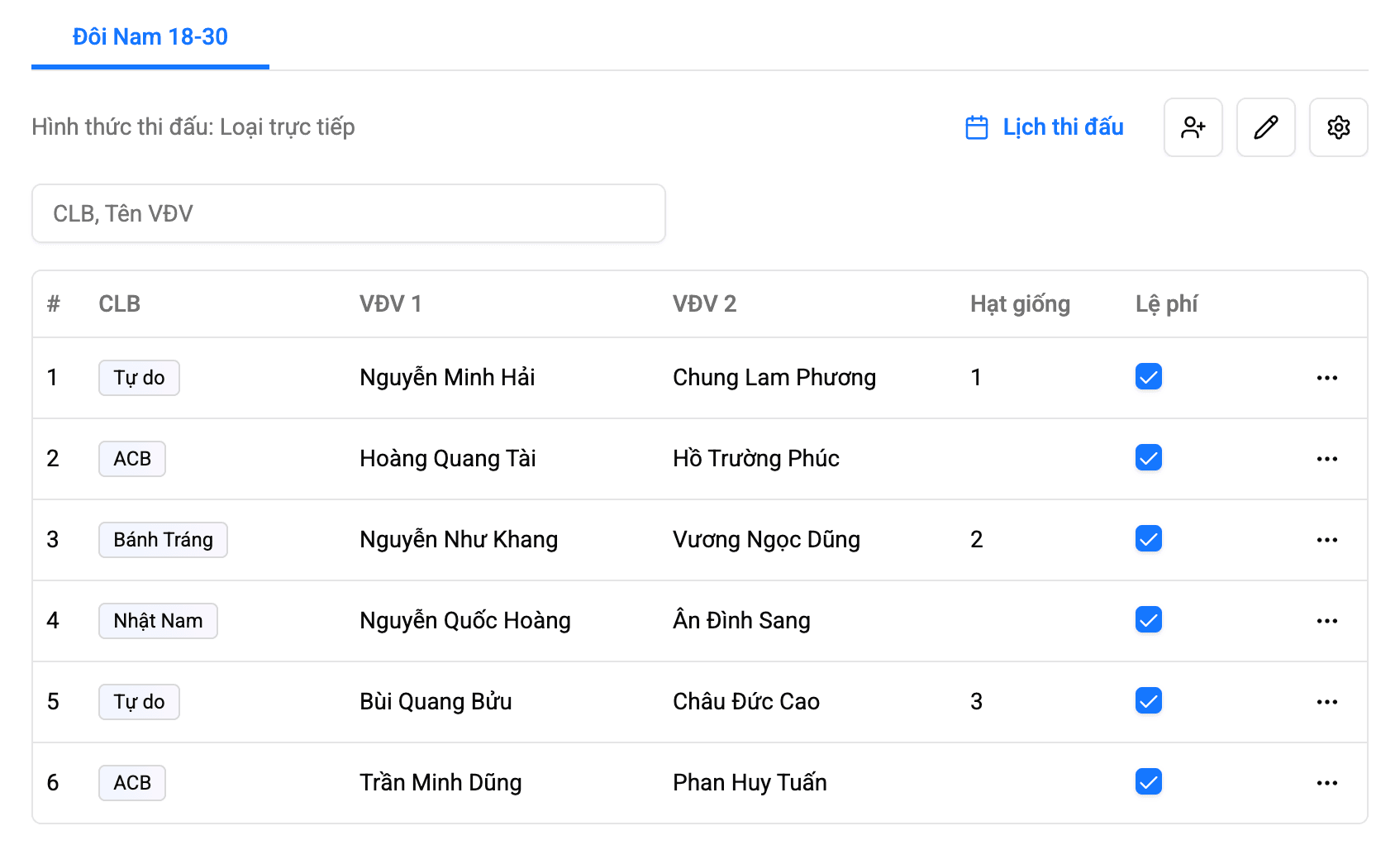Focus the CLB, Tên VĐV search field

click(x=348, y=213)
